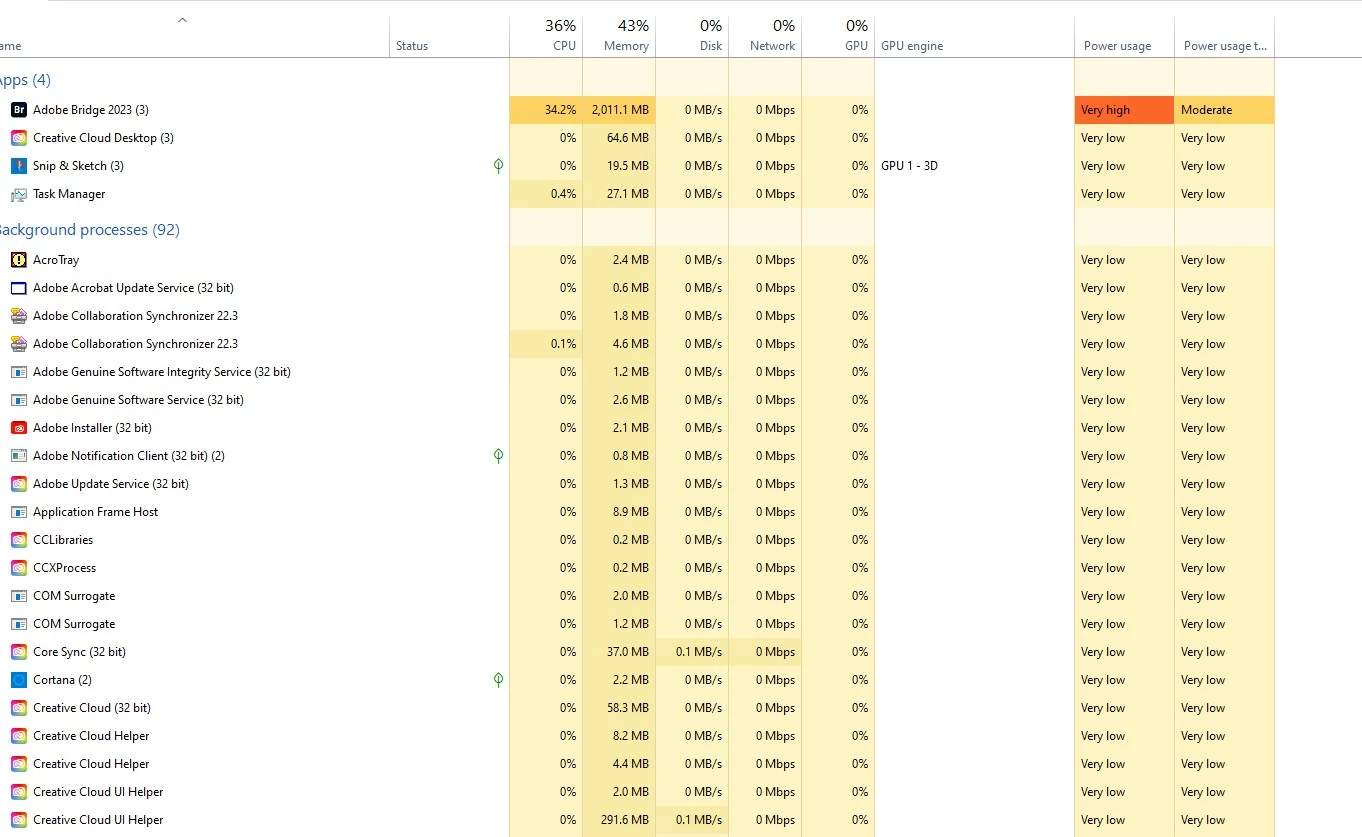Click the Adobe Bridge 2023 Br icon
Image resolution: width=1362 pixels, height=837 pixels.
[18, 110]
